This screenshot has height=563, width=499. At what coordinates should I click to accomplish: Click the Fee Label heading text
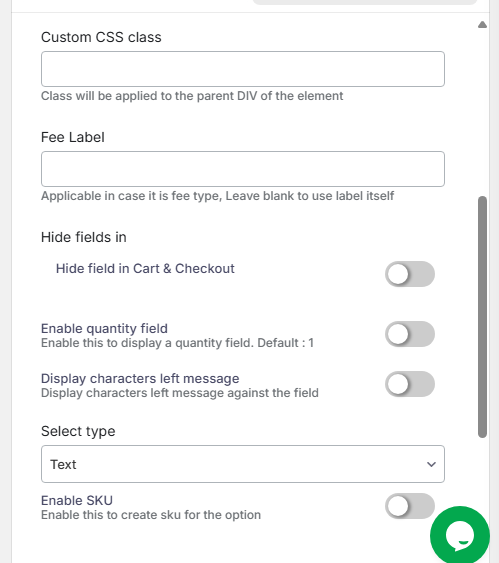coord(73,137)
